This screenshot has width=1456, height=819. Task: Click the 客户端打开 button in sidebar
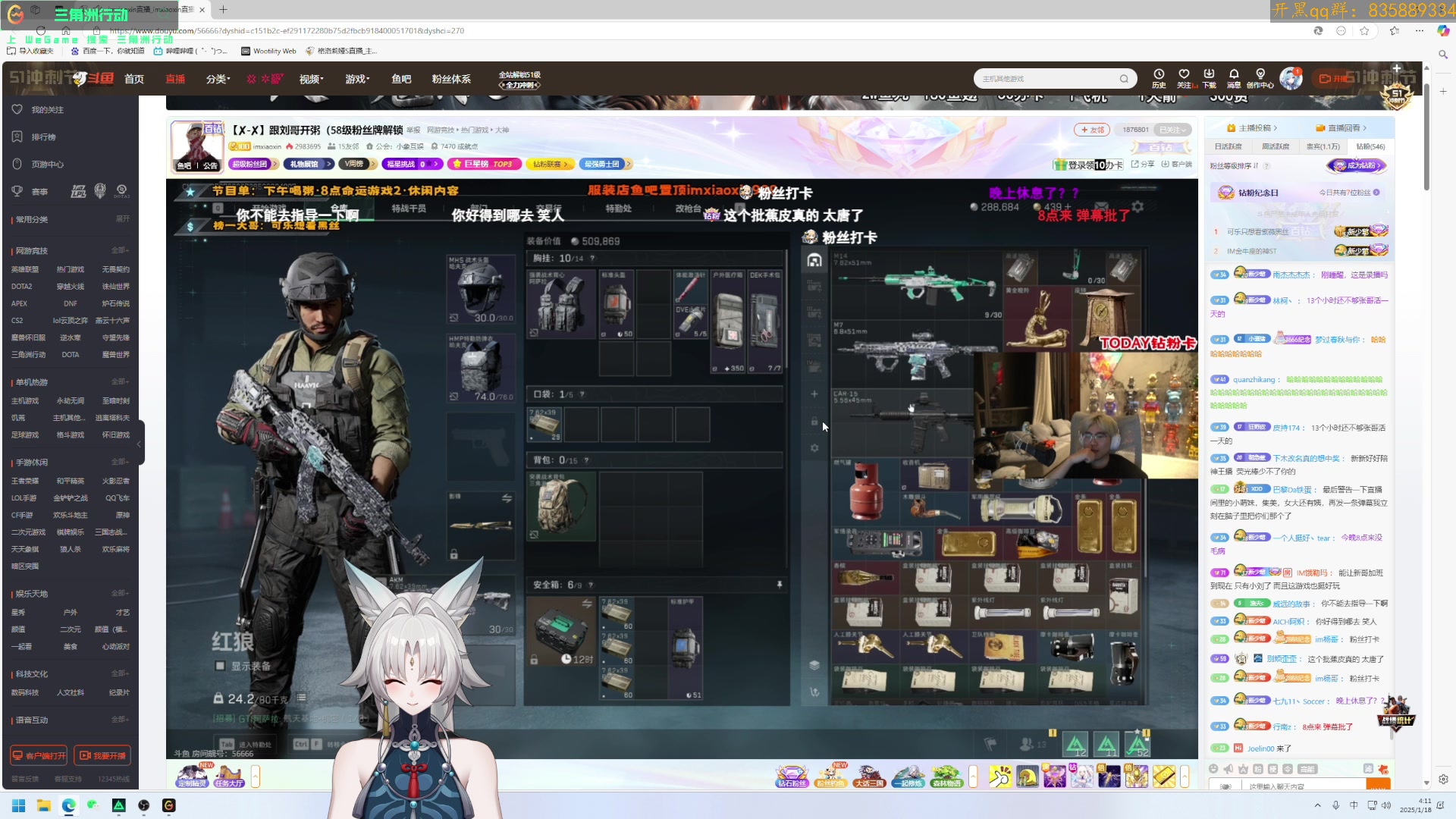pyautogui.click(x=39, y=756)
